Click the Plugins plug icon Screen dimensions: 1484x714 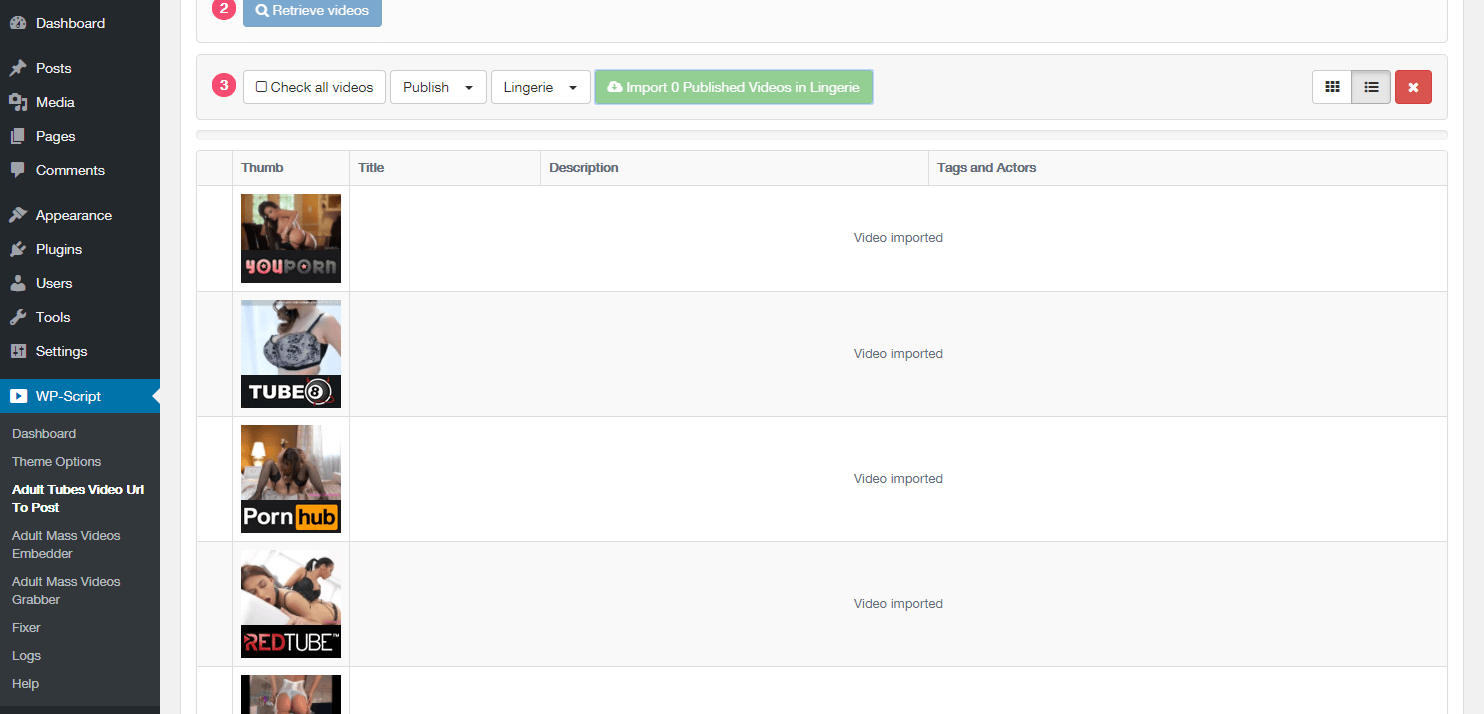point(18,249)
